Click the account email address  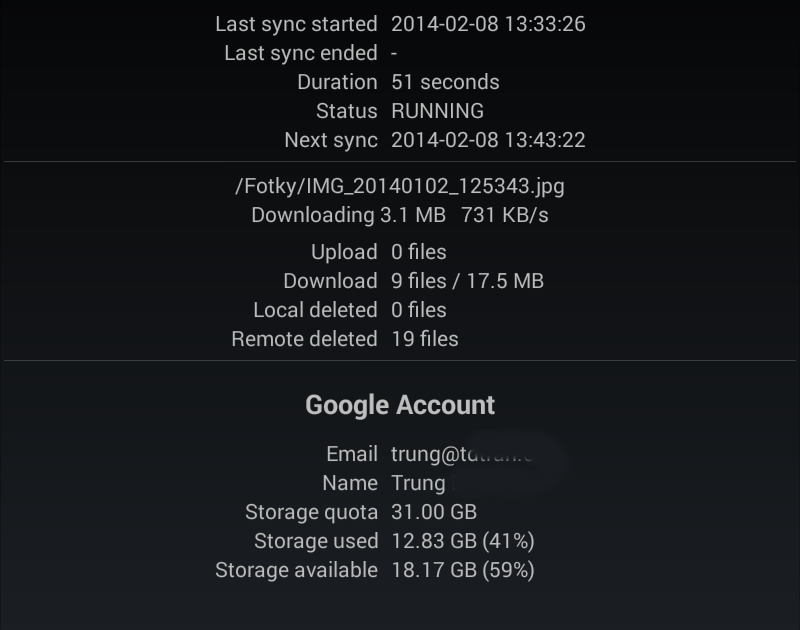[x=462, y=454]
